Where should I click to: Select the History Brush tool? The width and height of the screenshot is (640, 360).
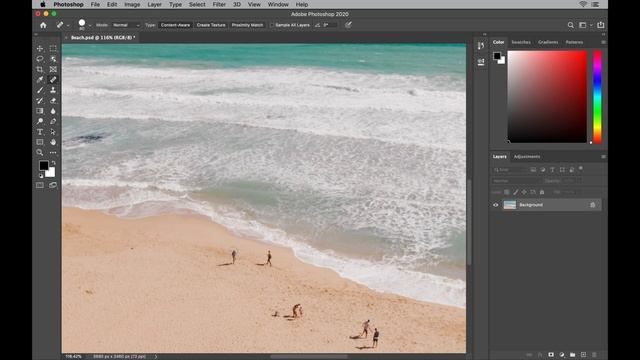pos(40,101)
